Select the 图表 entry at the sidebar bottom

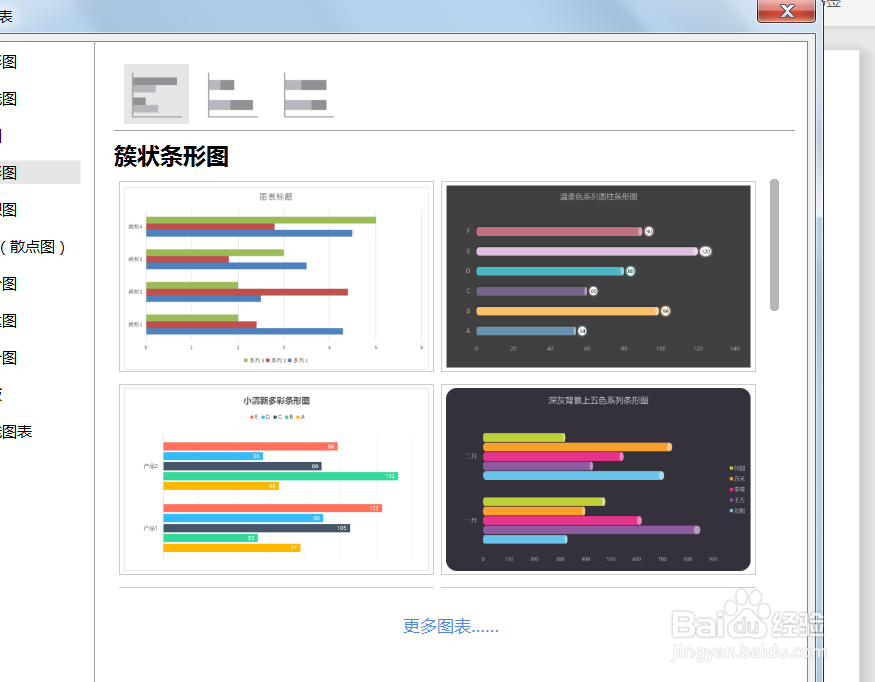coord(16,431)
